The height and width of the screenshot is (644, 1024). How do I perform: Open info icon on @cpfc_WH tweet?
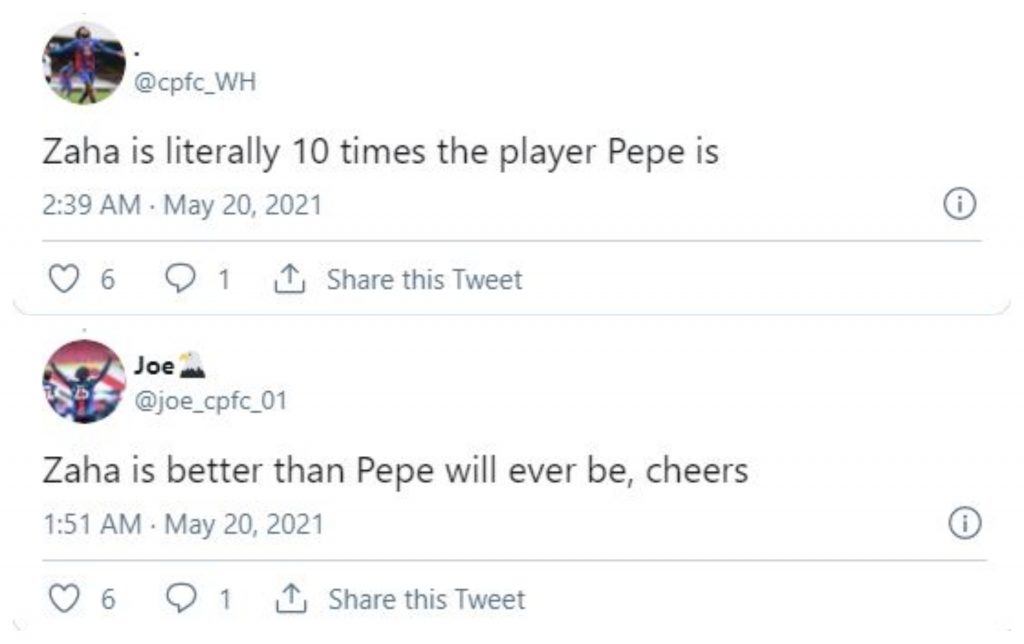958,205
